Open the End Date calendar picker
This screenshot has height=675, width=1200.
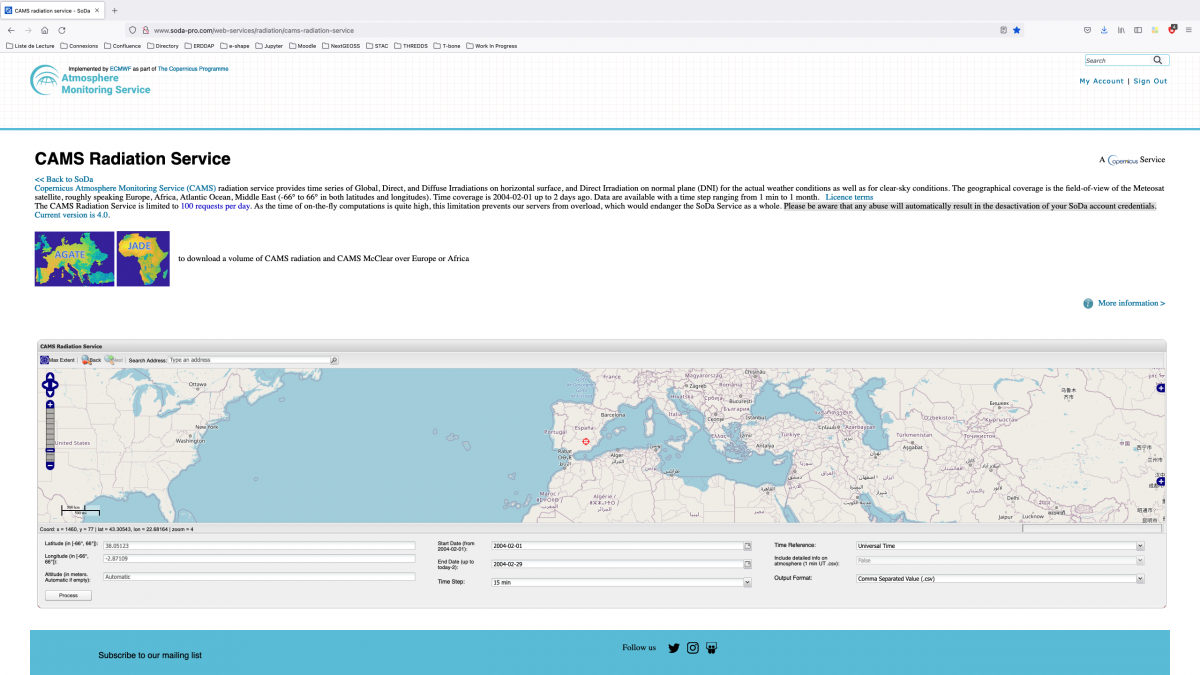pos(747,564)
